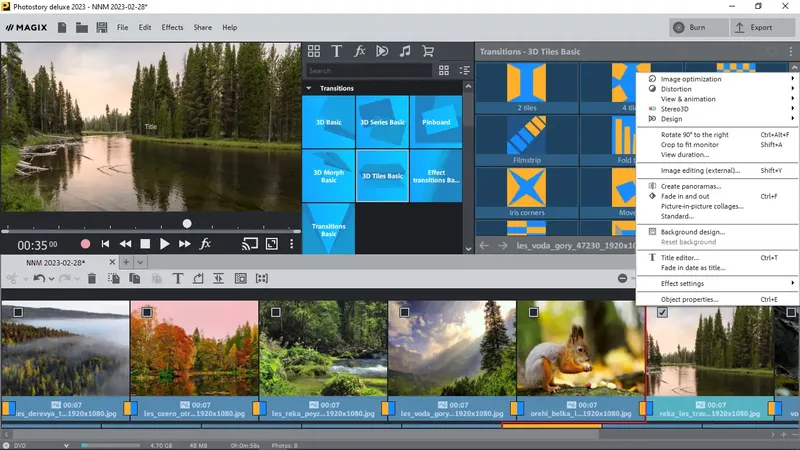
Task: Untick the checked river forest photo checkbox
Action: tap(662, 312)
